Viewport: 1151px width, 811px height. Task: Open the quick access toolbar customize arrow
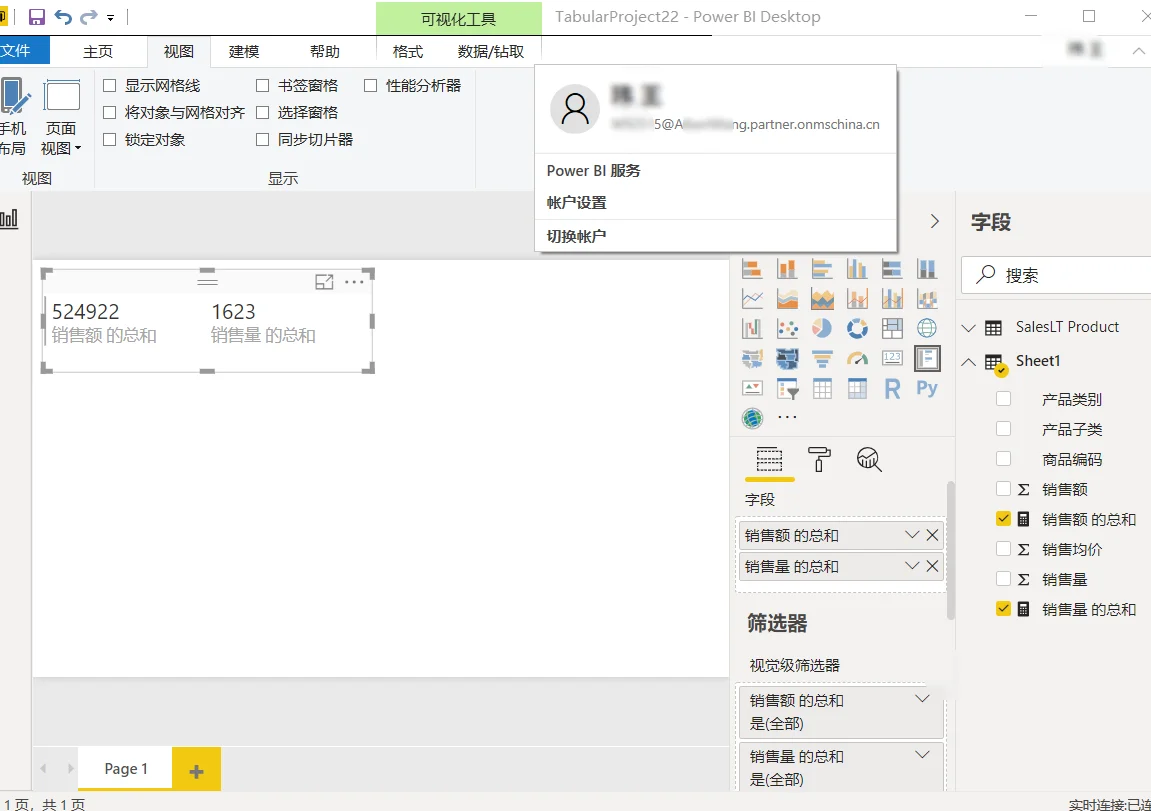click(111, 18)
